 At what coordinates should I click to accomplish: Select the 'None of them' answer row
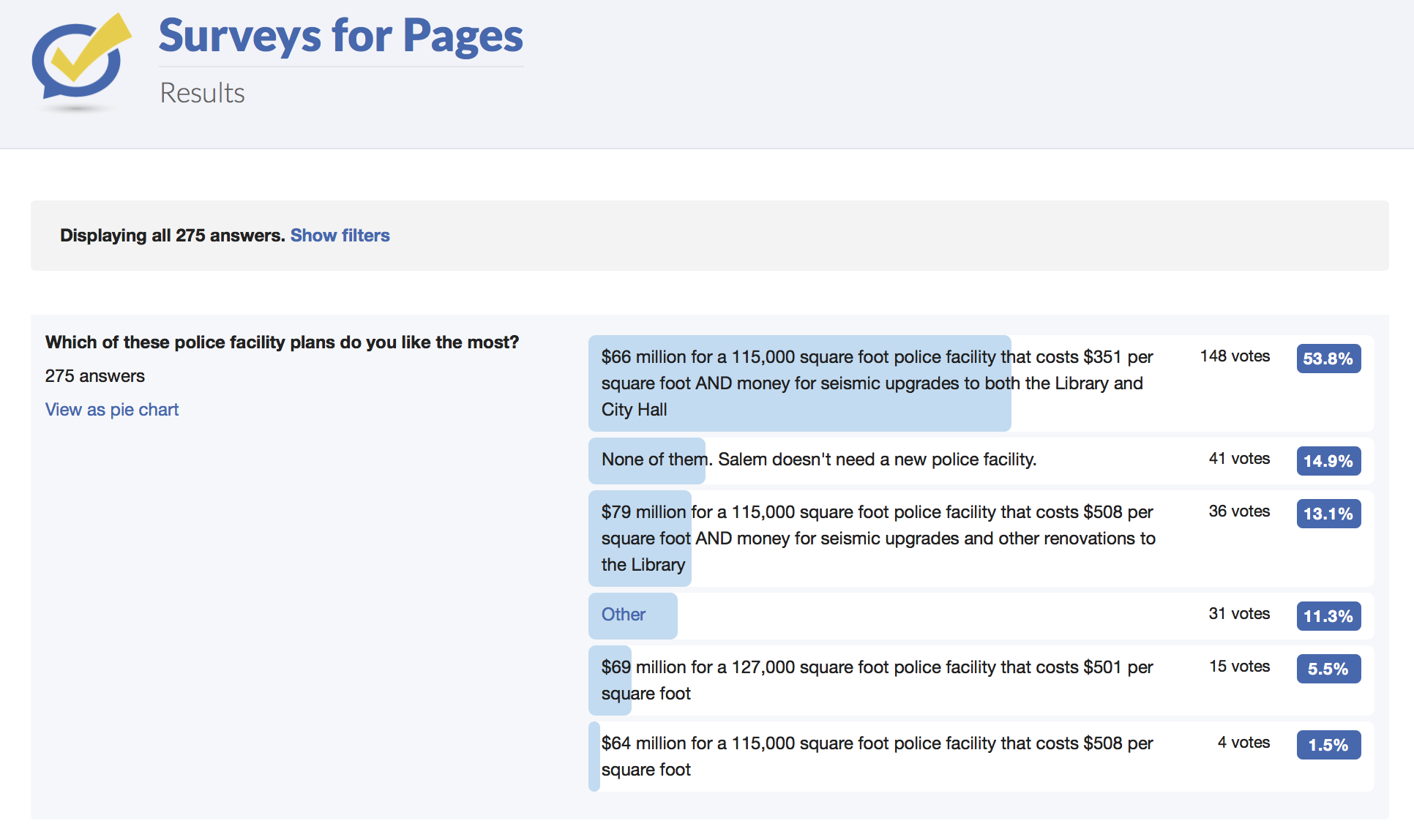[818, 460]
